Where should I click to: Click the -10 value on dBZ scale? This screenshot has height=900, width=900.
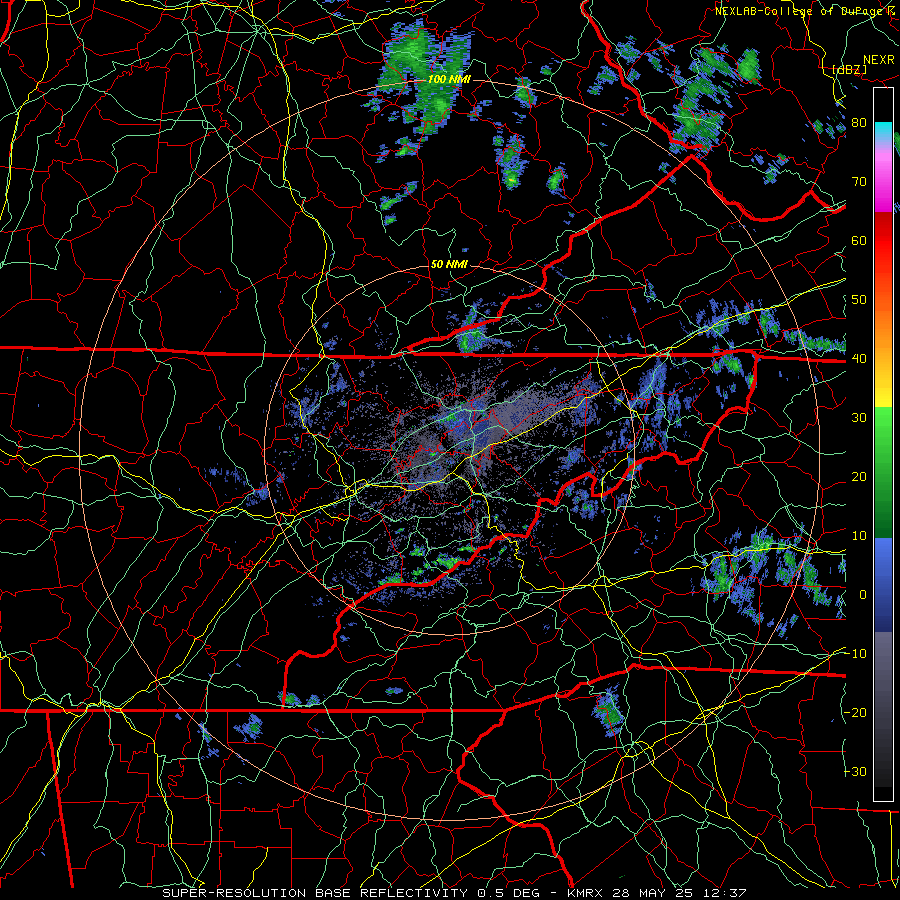pos(856,654)
